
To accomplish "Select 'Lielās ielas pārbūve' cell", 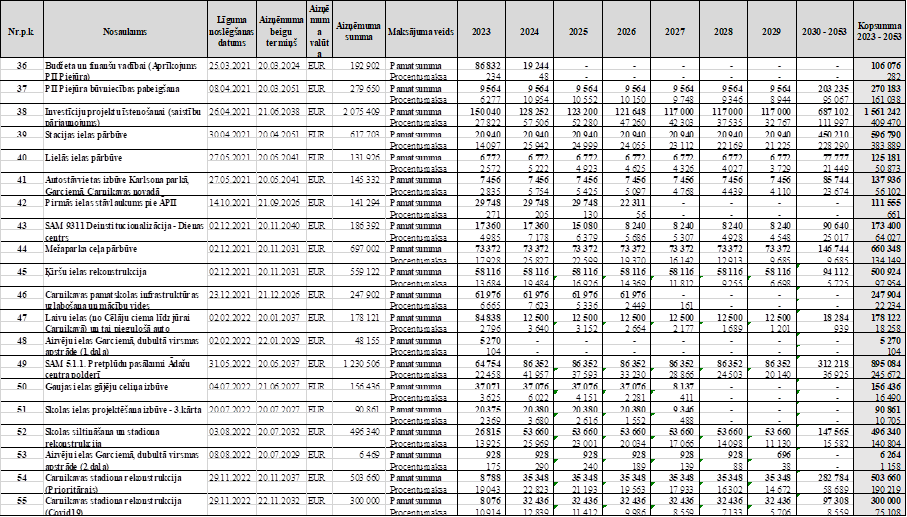I will click(125, 163).
